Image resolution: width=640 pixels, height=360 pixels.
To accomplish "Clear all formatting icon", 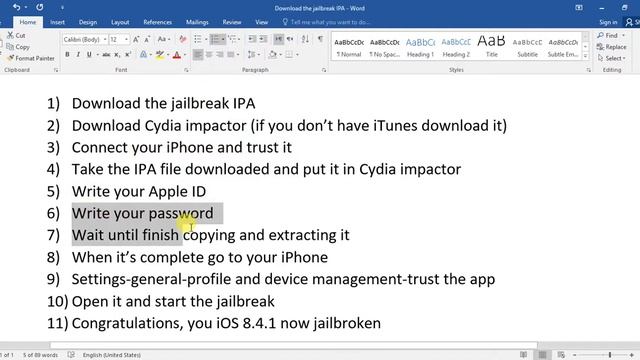I will pos(182,39).
